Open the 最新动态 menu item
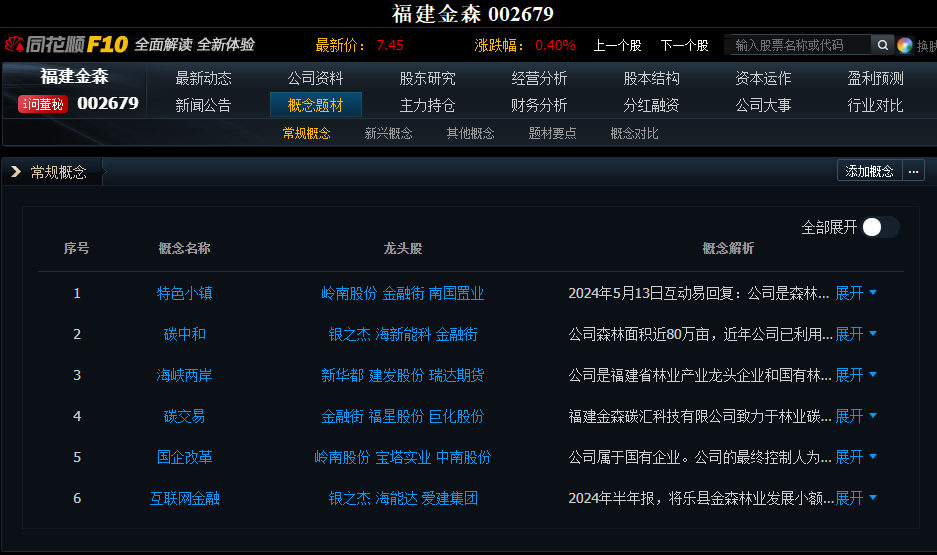This screenshot has width=937, height=555. pyautogui.click(x=203, y=78)
